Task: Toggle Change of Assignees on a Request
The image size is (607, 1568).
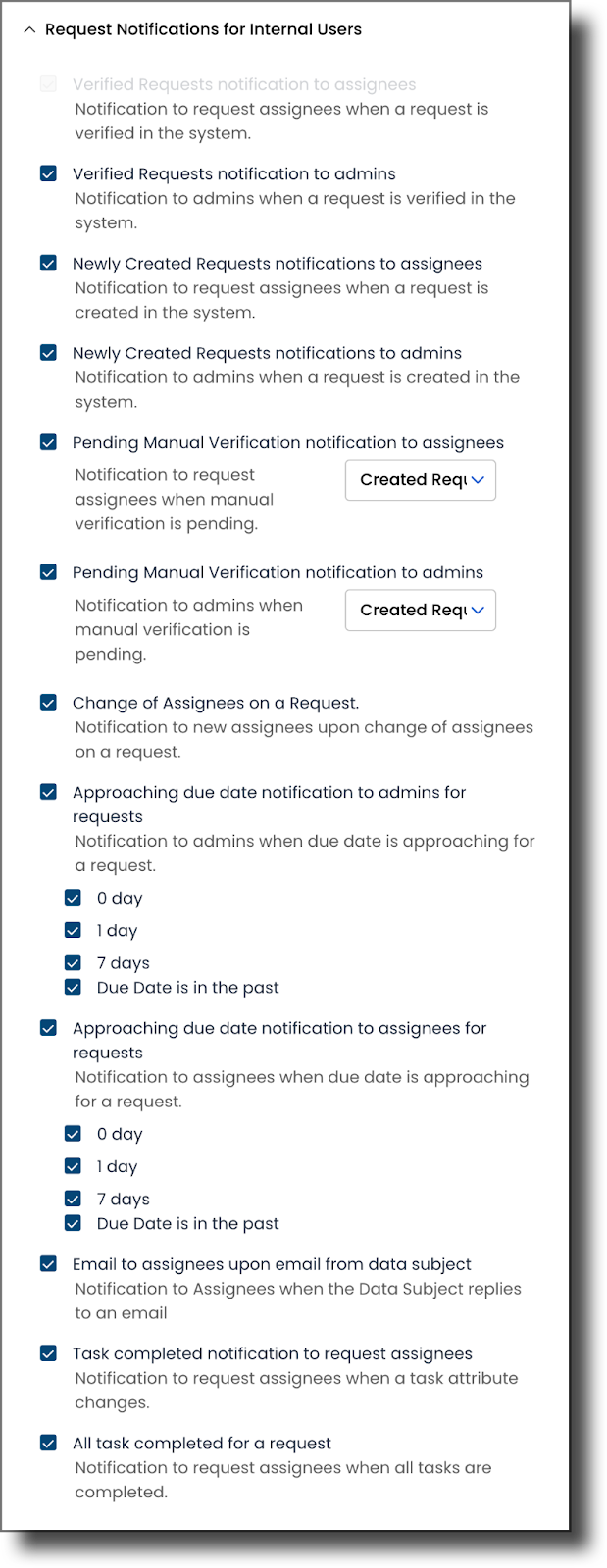Action: 48,703
